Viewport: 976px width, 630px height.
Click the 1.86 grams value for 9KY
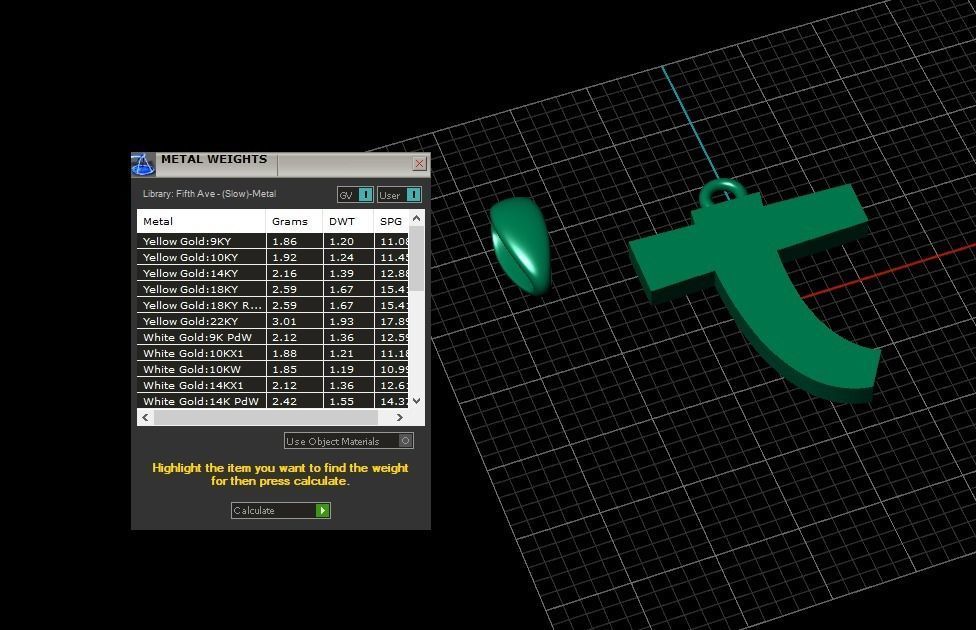[284, 241]
